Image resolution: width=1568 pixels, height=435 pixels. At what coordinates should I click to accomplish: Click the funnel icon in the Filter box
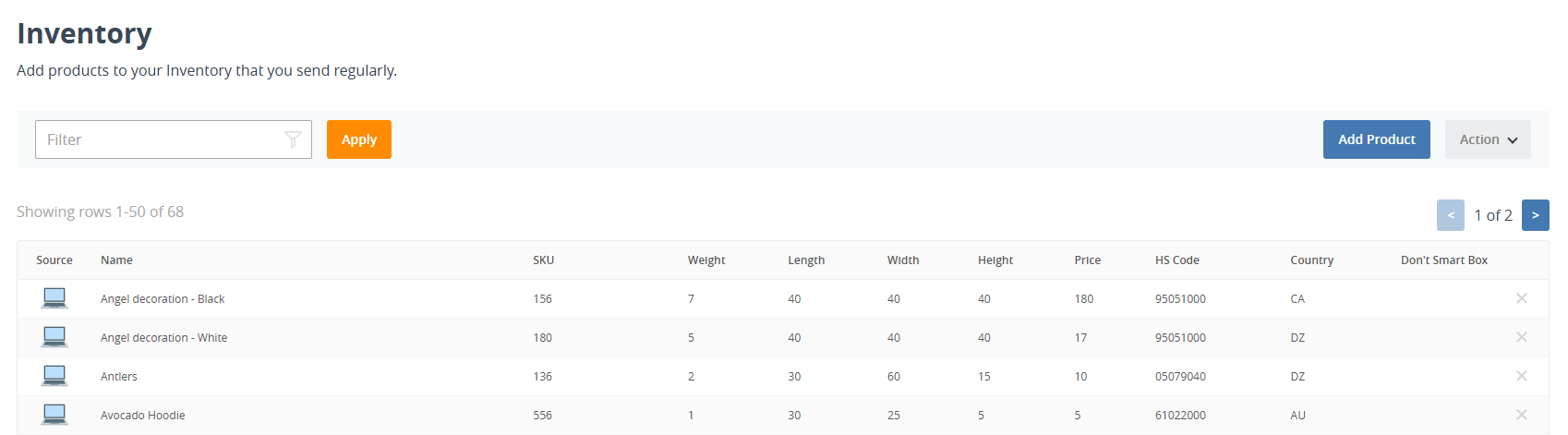click(293, 139)
